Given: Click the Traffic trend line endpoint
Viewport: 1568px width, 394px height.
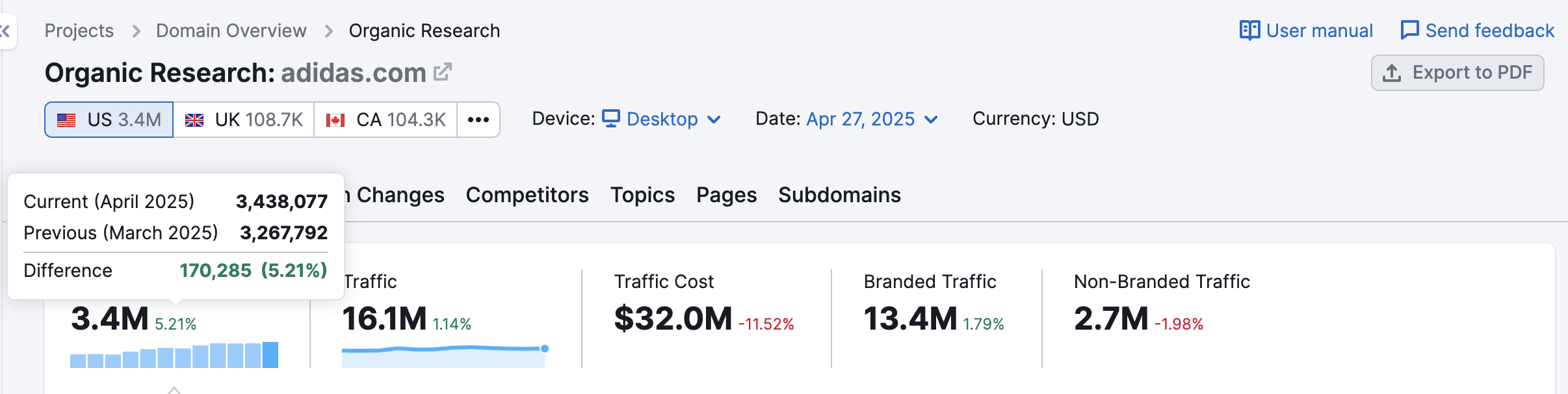Looking at the screenshot, I should (545, 348).
